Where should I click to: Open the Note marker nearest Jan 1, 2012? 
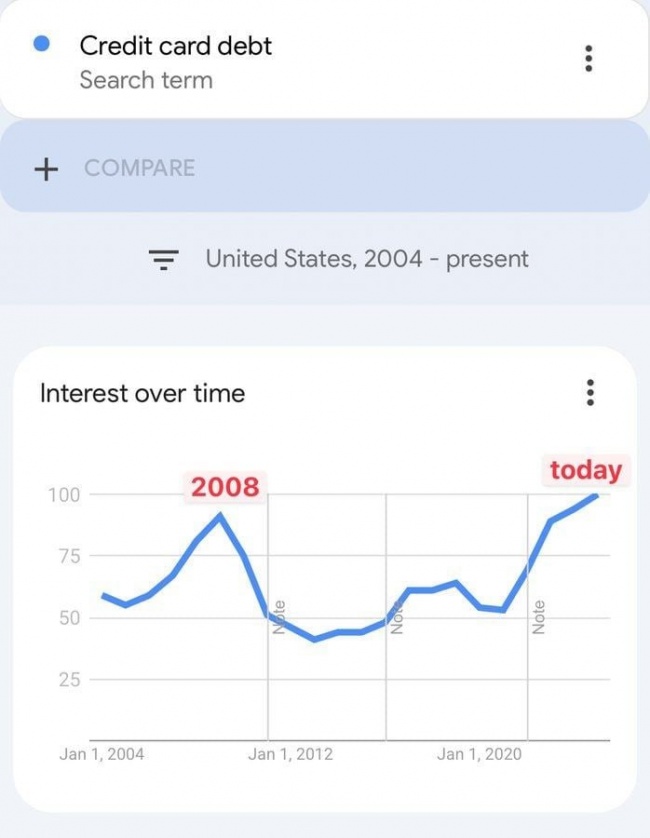coord(280,616)
